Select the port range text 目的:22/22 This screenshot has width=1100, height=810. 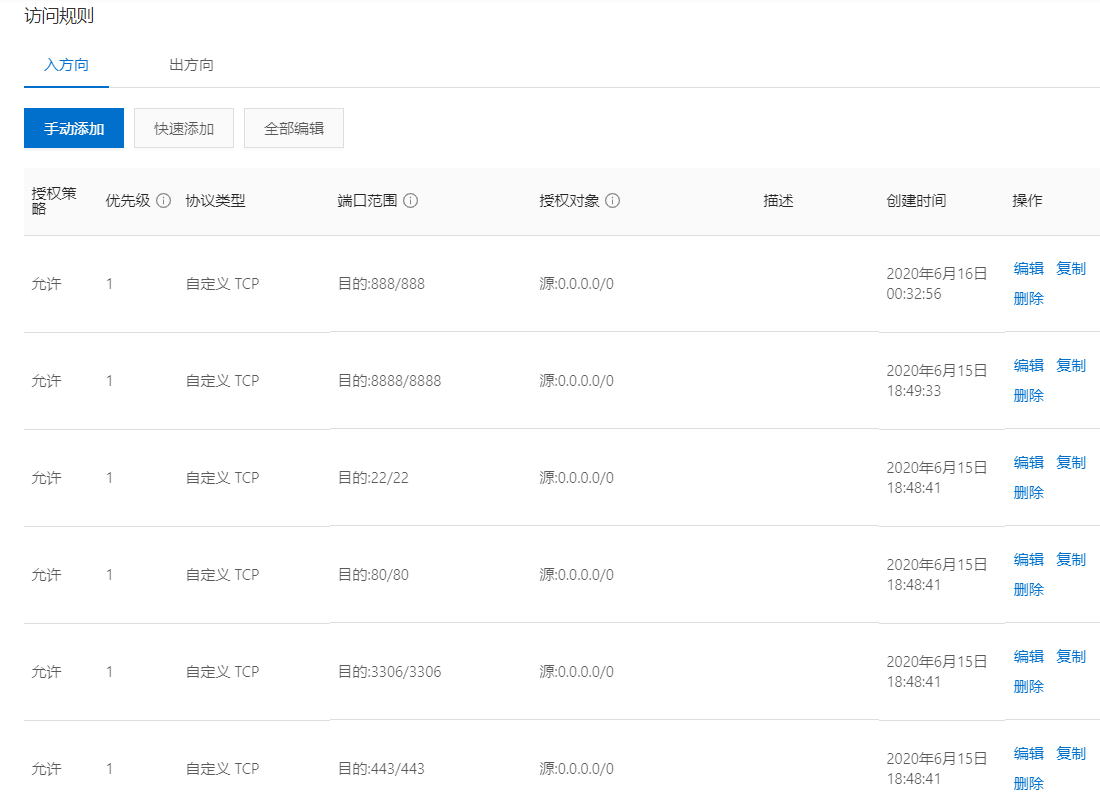[373, 478]
